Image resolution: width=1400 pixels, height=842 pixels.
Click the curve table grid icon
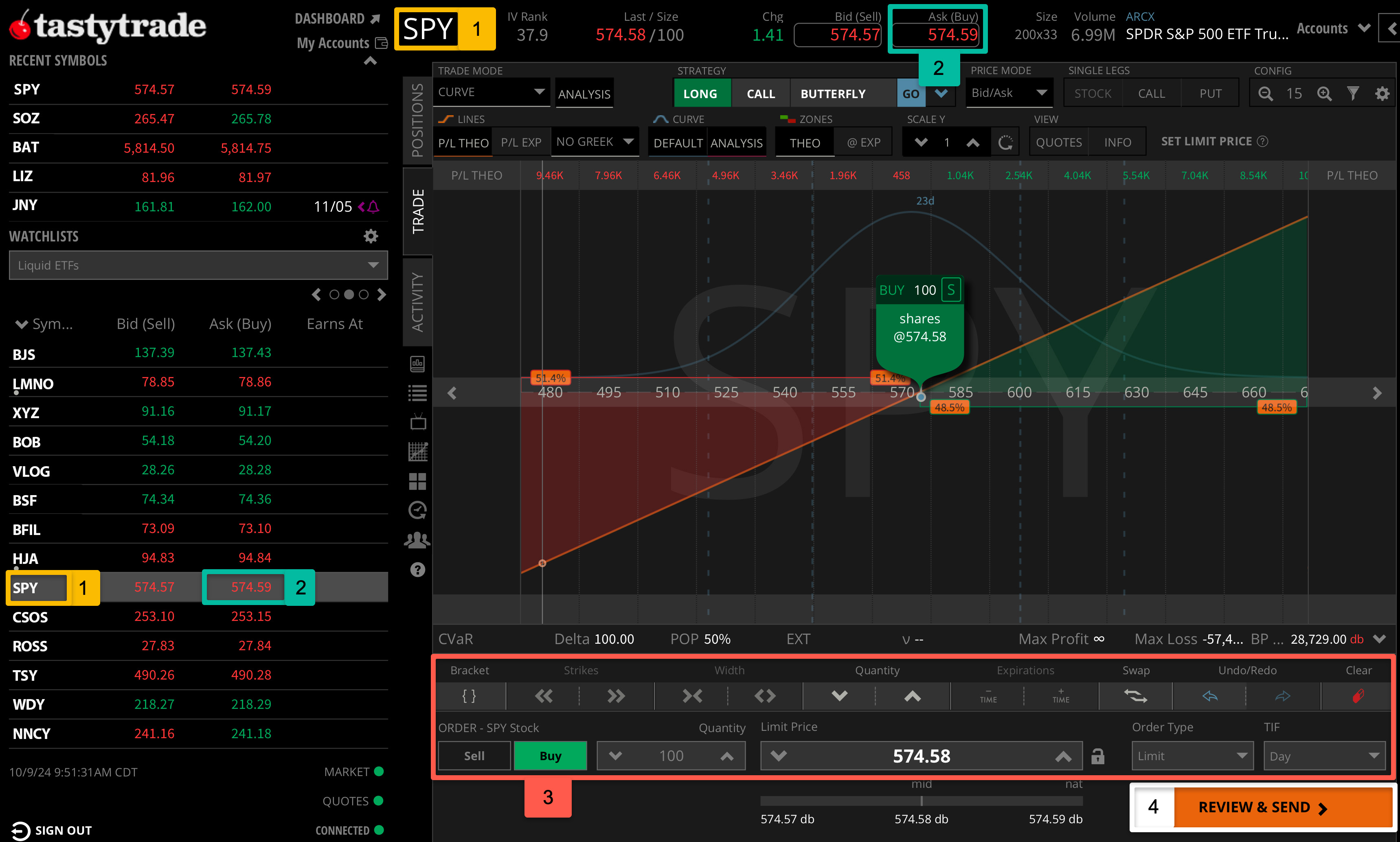(418, 451)
